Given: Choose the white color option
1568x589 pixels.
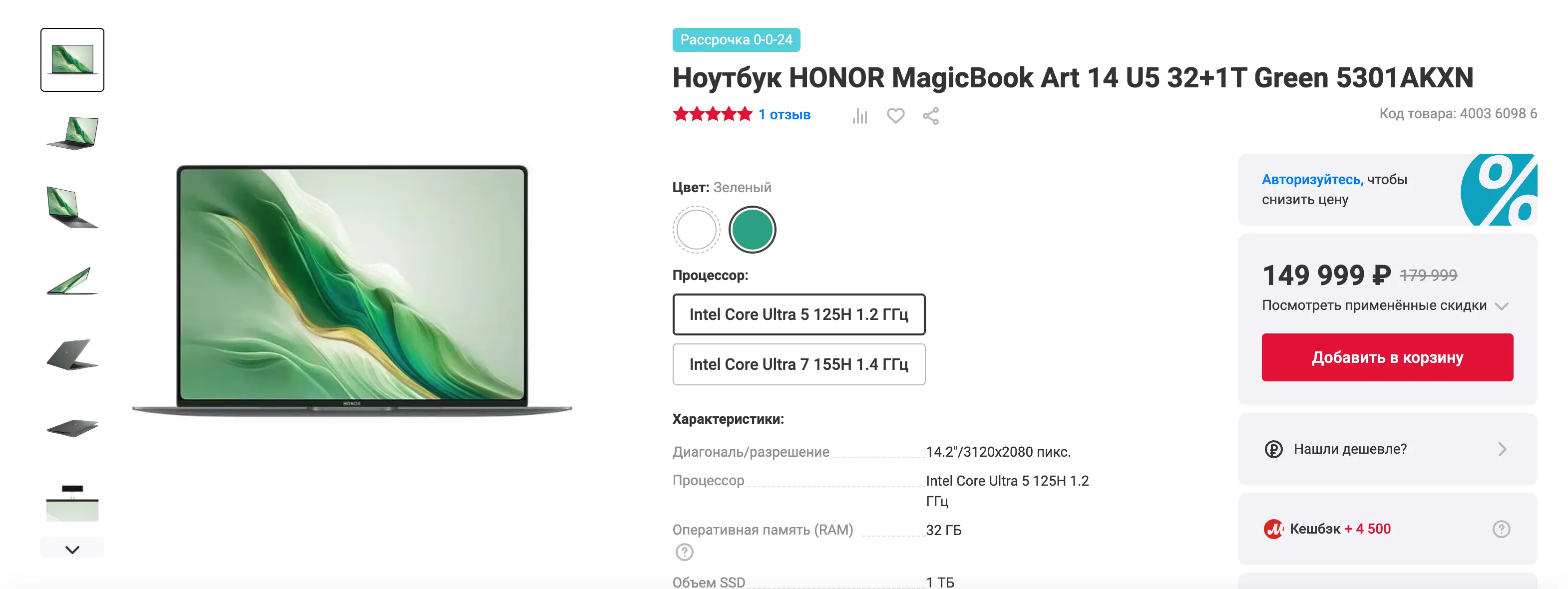Looking at the screenshot, I should [696, 230].
